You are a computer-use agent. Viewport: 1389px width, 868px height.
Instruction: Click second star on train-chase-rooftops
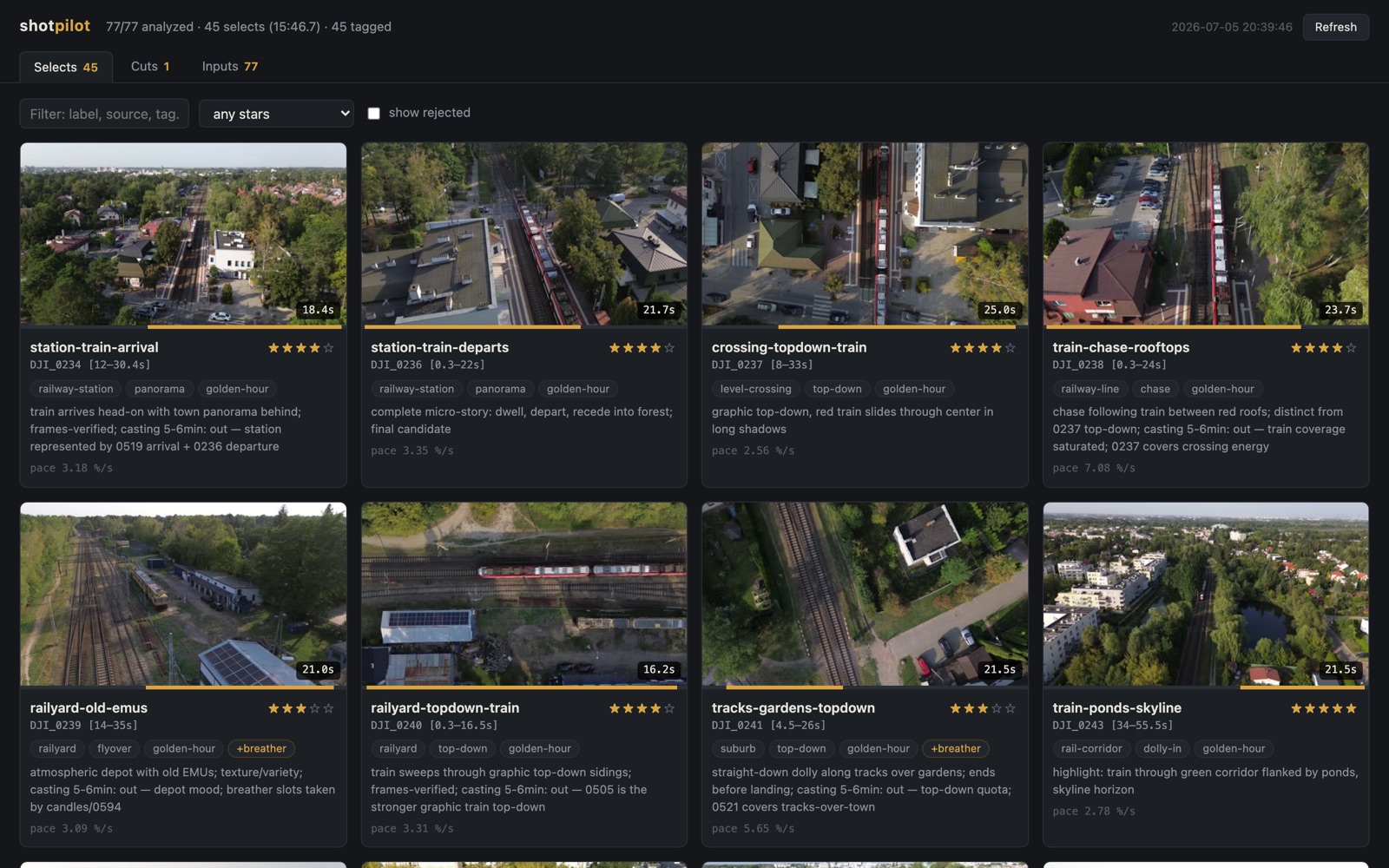(1310, 348)
